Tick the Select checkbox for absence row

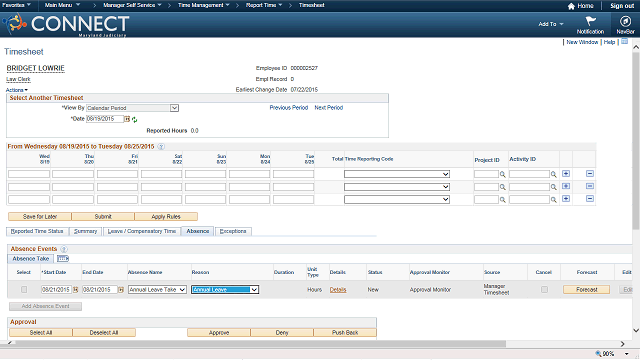(24, 289)
